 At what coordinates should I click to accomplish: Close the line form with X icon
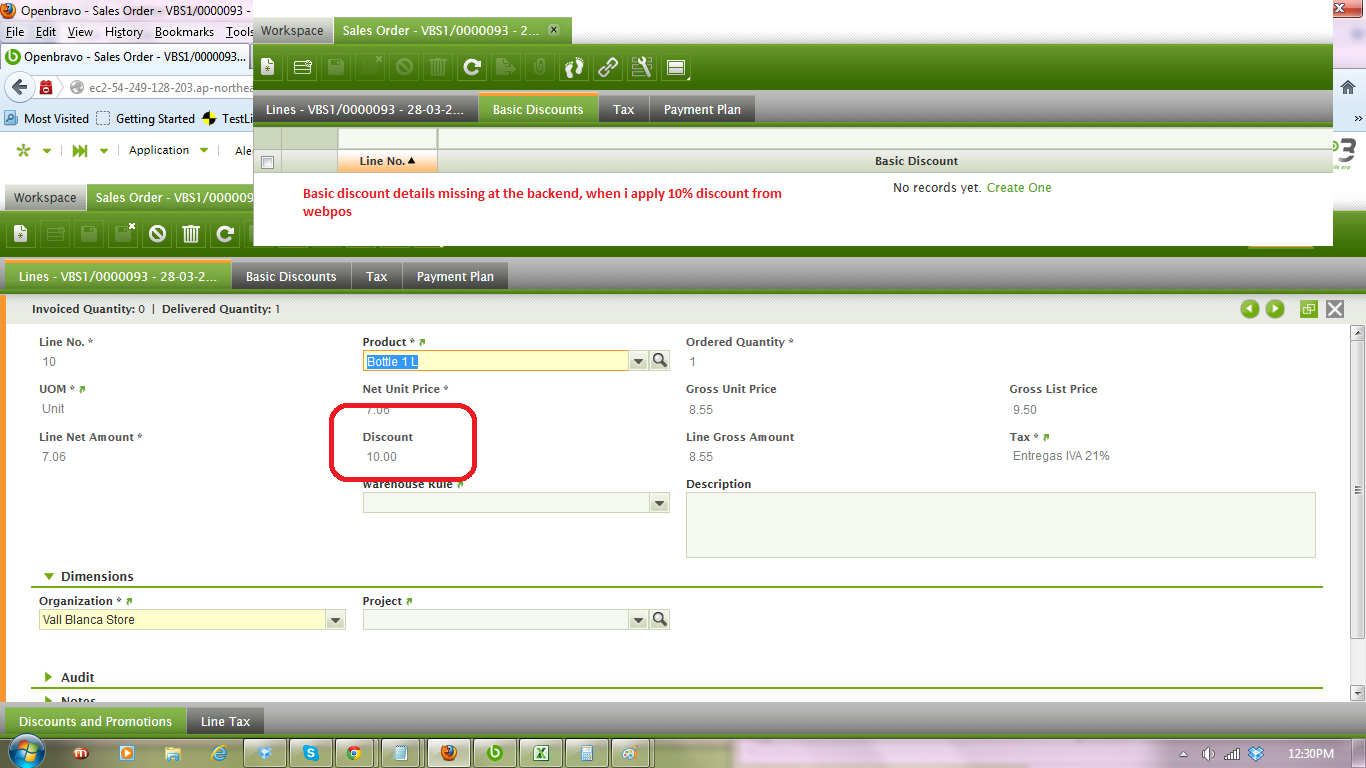[x=1335, y=309]
